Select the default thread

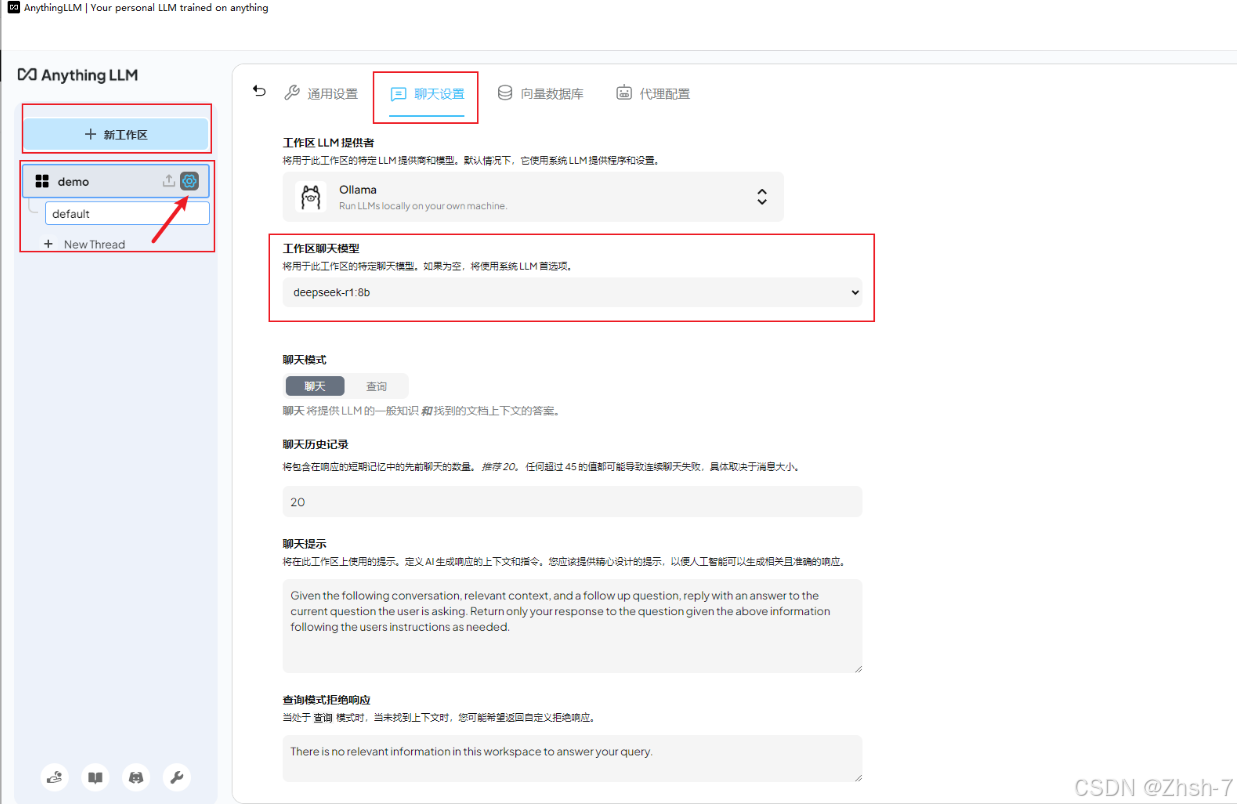[x=127, y=213]
